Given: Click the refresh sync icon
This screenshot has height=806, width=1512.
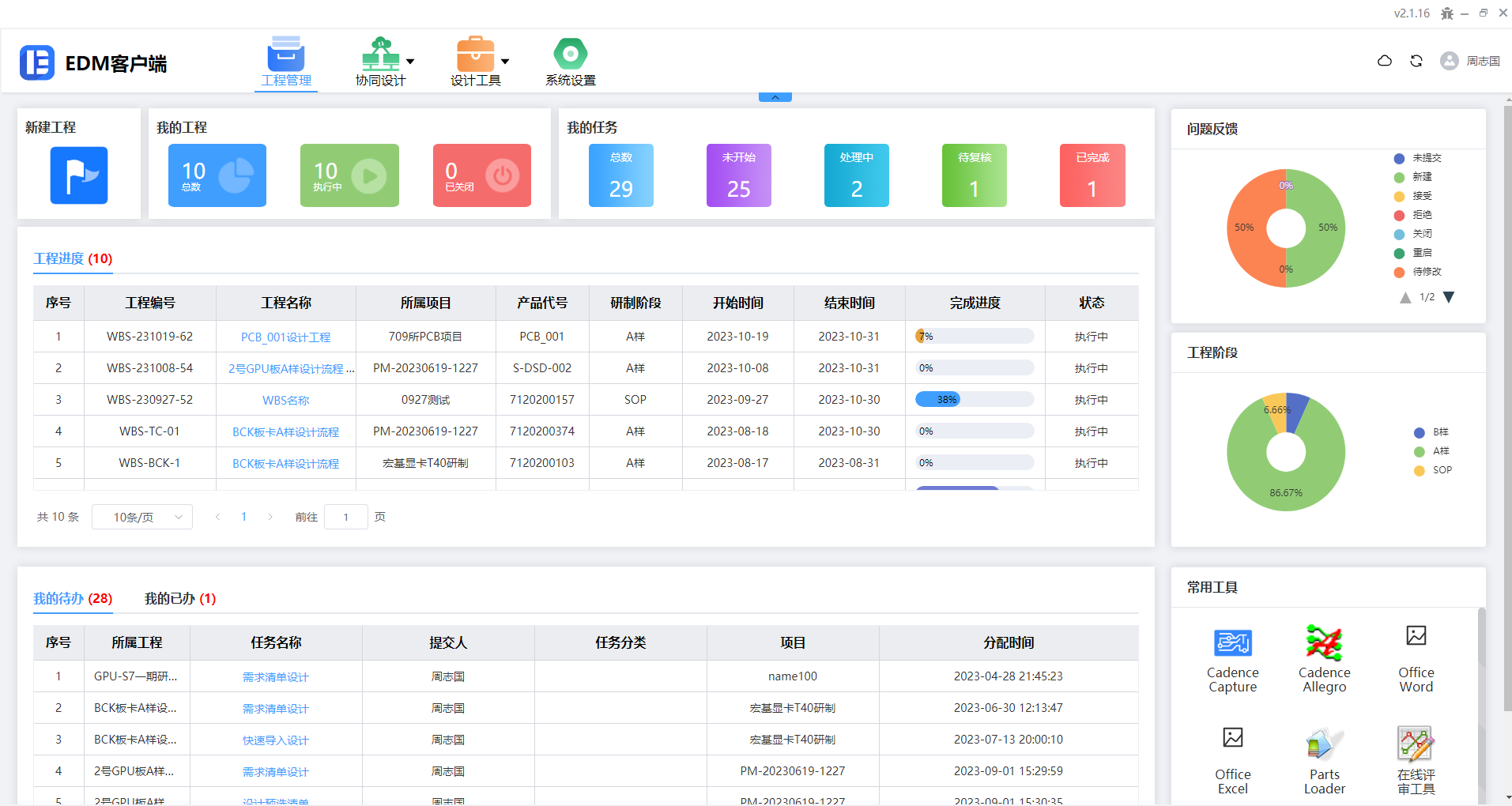Looking at the screenshot, I should click(x=1416, y=61).
